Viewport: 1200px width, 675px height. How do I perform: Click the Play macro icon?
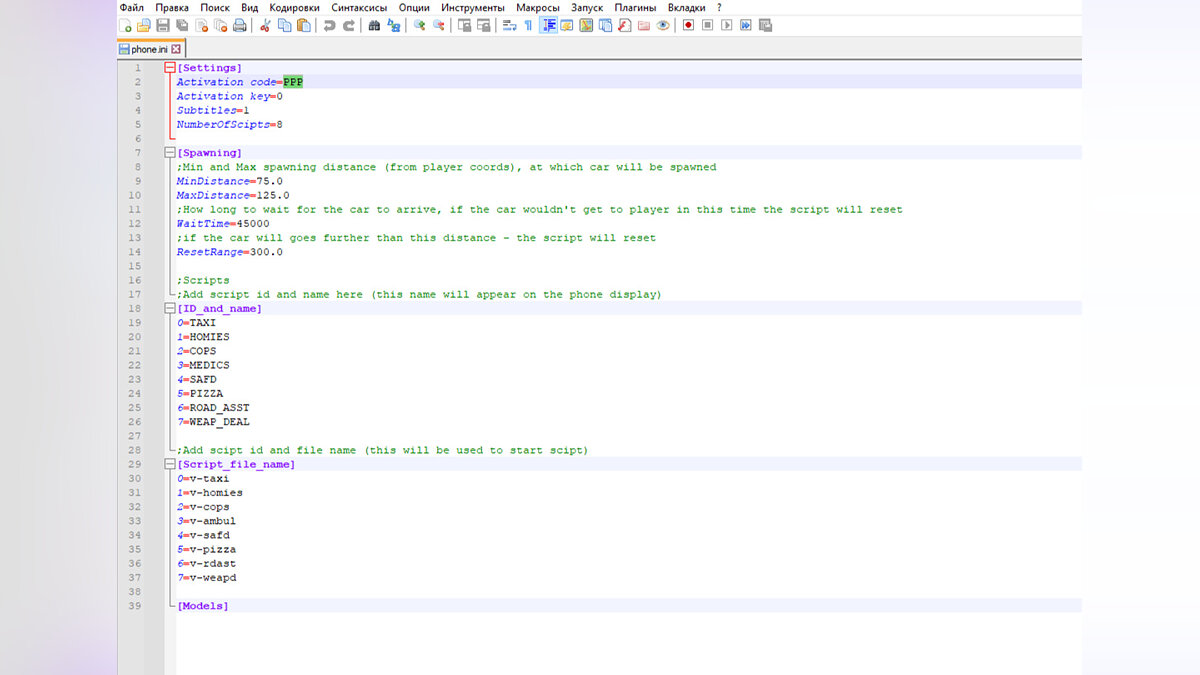pos(727,25)
